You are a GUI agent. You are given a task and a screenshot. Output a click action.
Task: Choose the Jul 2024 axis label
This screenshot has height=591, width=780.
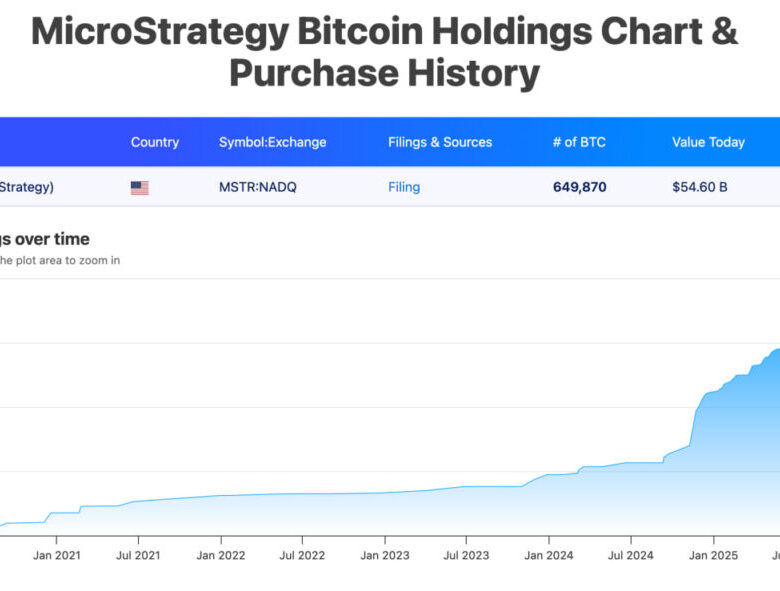(629, 555)
